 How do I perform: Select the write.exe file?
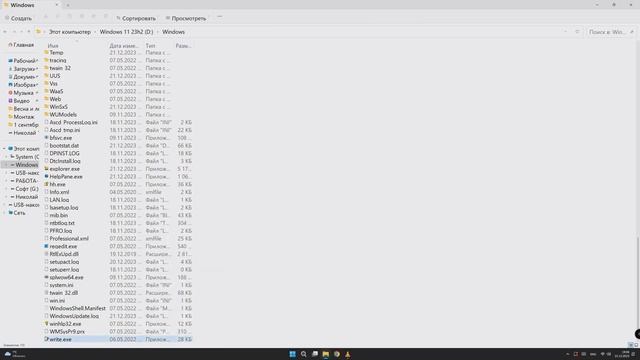point(118,340)
